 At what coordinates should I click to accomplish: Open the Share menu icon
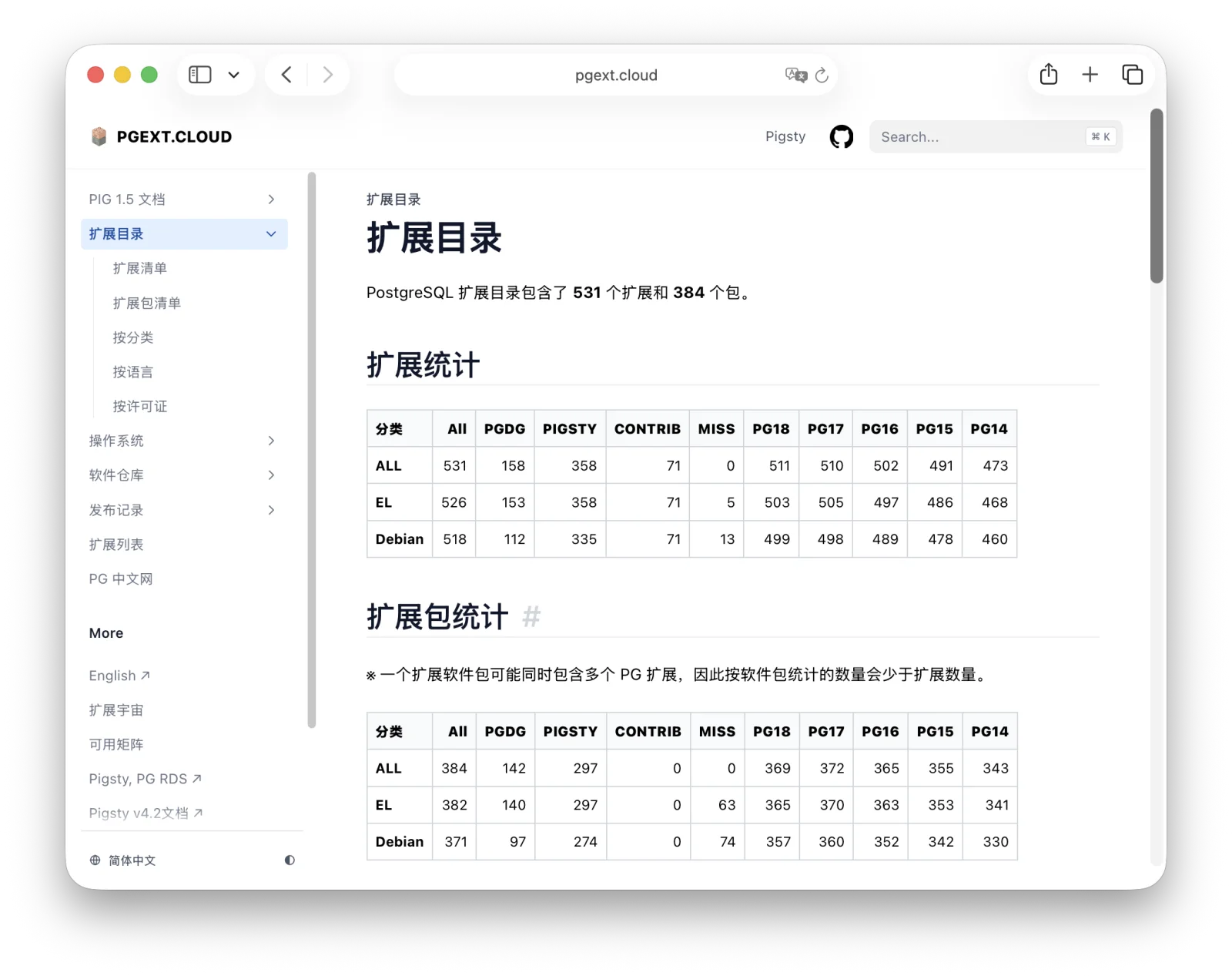click(x=1049, y=74)
